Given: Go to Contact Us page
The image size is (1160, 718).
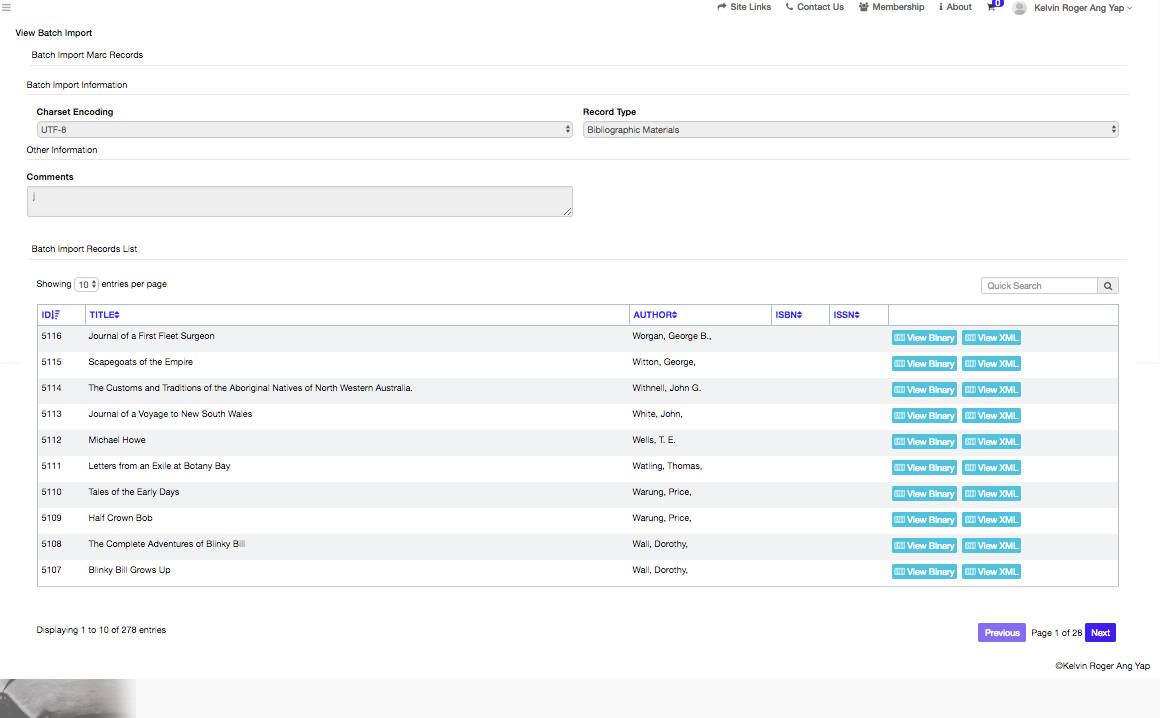Looking at the screenshot, I should click(x=814, y=7).
